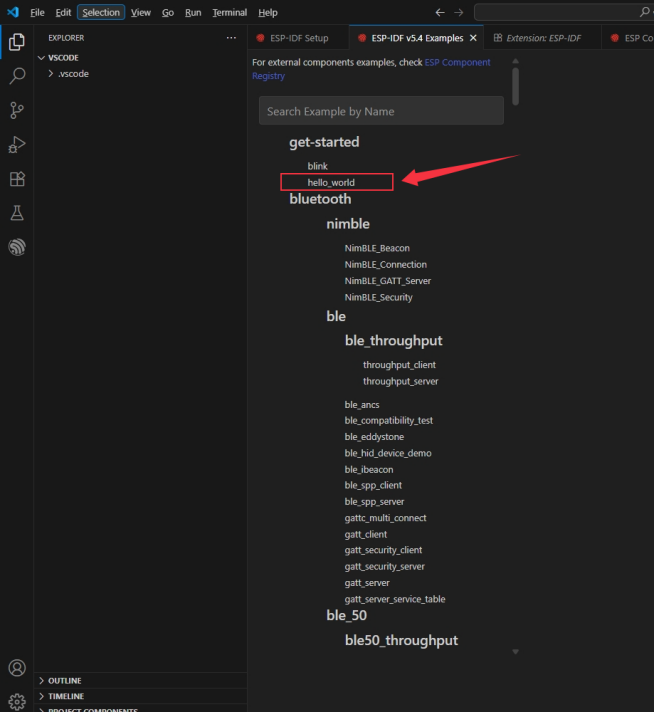The image size is (654, 712).
Task: Open the Source Control view
Action: point(17,110)
